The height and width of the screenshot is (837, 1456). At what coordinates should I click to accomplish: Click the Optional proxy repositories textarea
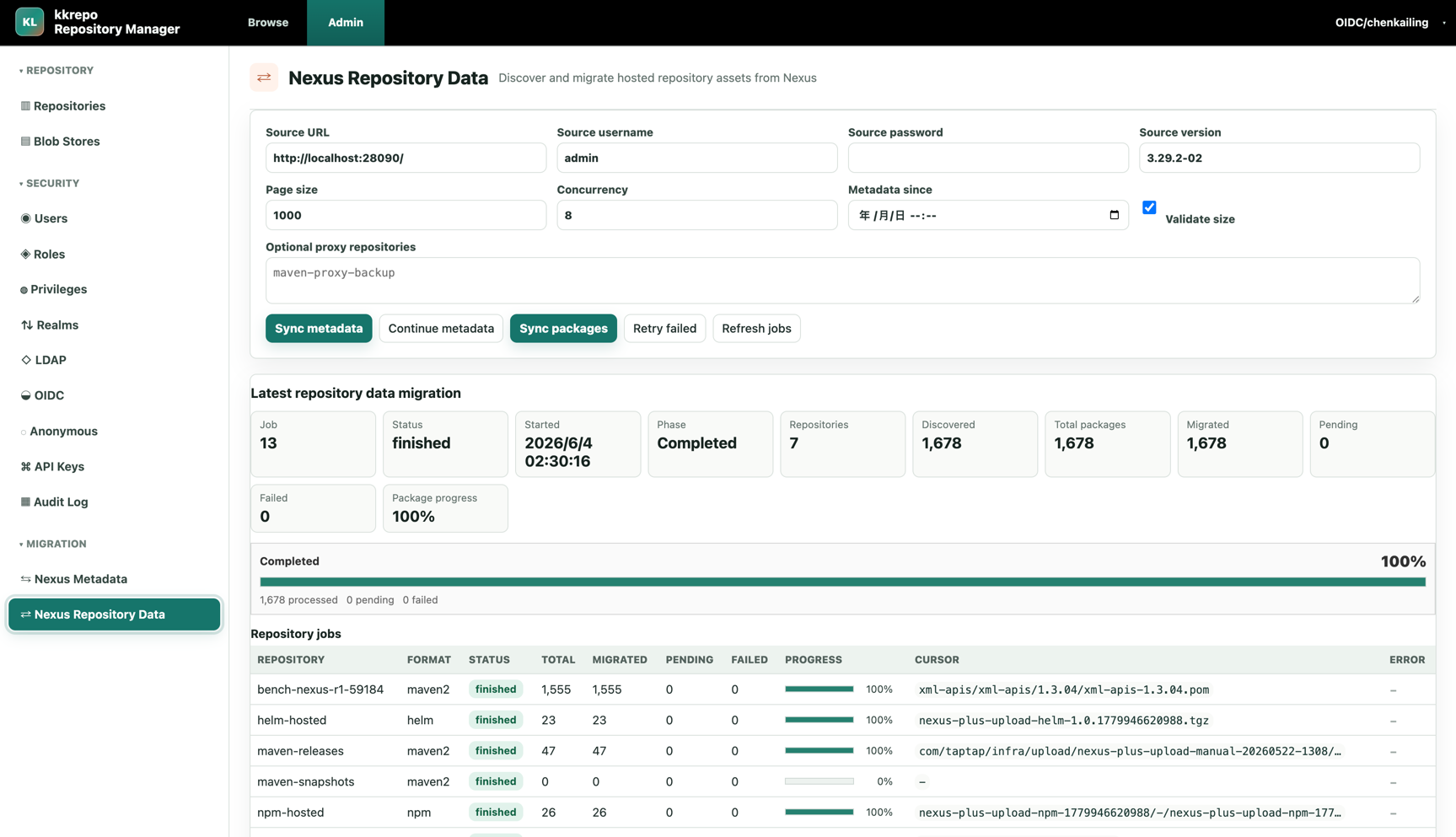pyautogui.click(x=842, y=281)
